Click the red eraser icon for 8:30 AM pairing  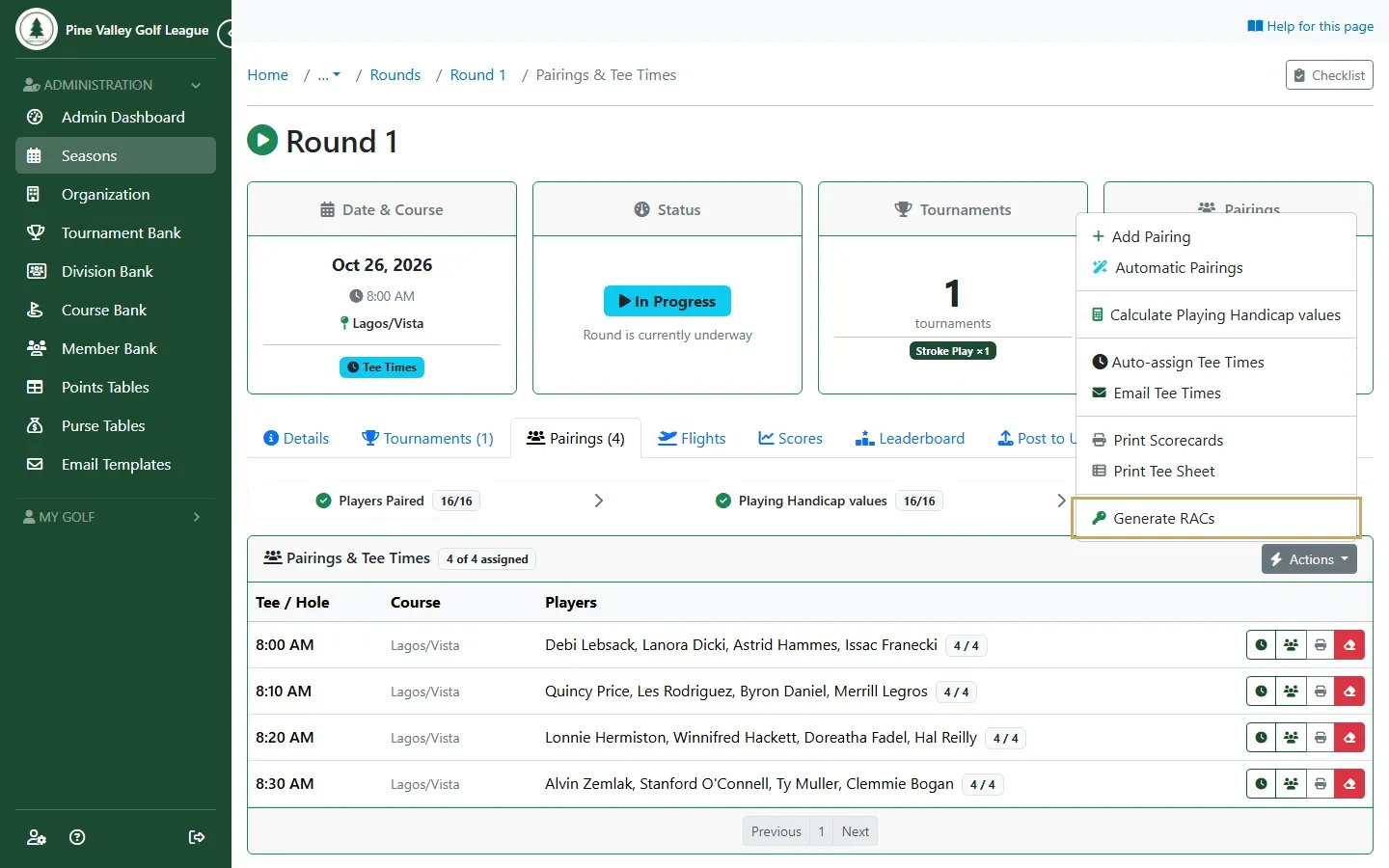1349,784
